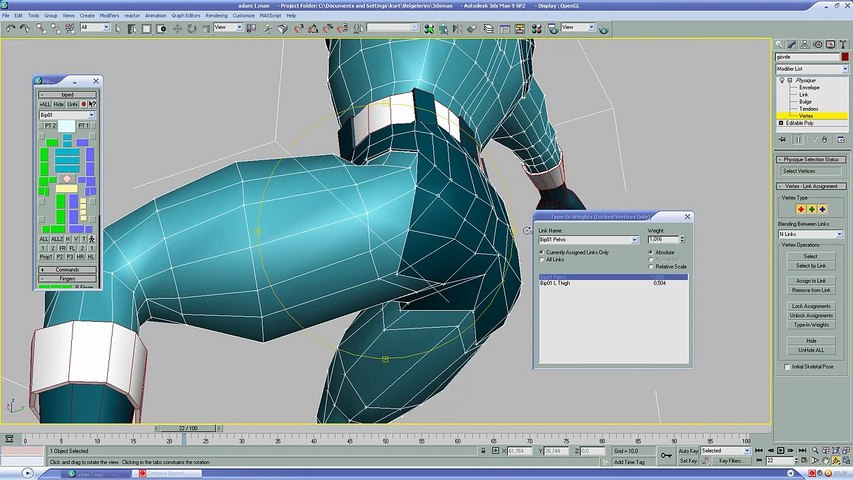Select the All Links radio button

[x=542, y=259]
